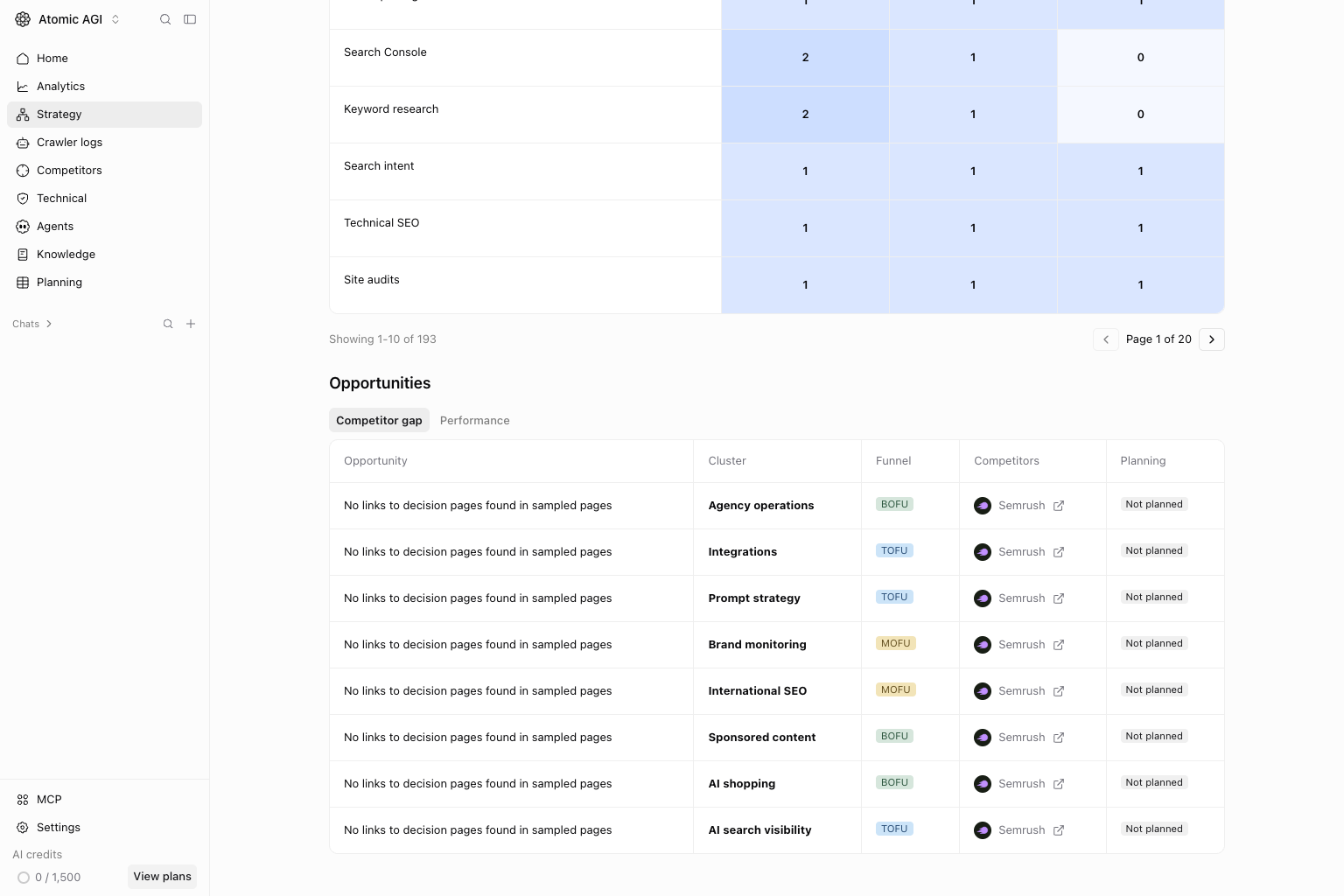This screenshot has width=1344, height=896.
Task: Click the Technical shield icon
Action: (23, 199)
